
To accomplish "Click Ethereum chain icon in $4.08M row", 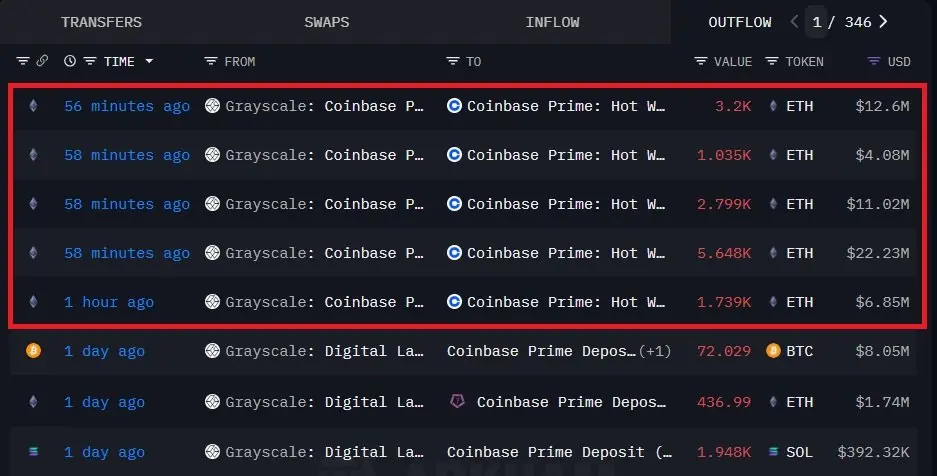I will coord(33,155).
